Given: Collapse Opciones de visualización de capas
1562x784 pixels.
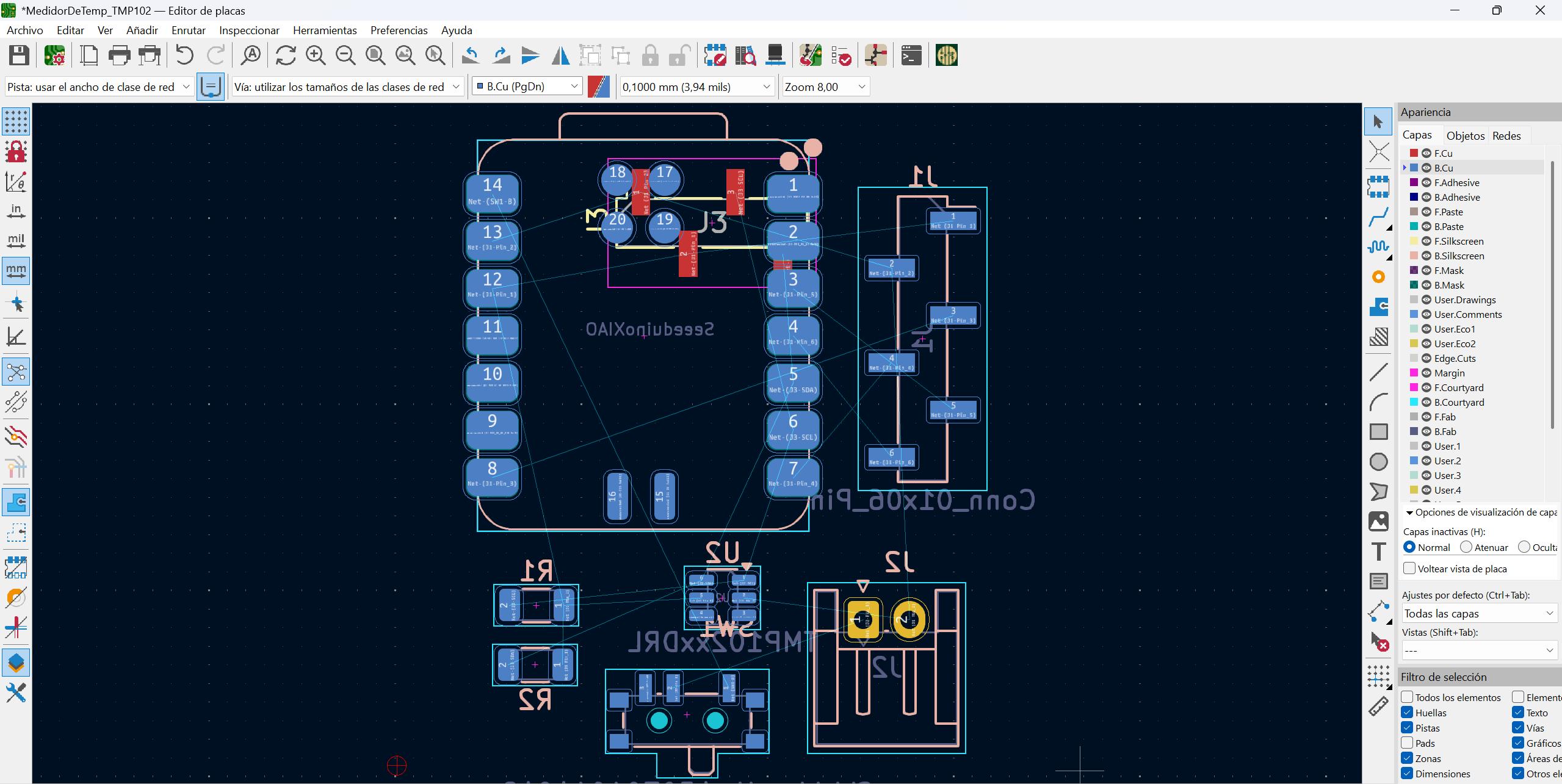Looking at the screenshot, I should coord(1409,512).
